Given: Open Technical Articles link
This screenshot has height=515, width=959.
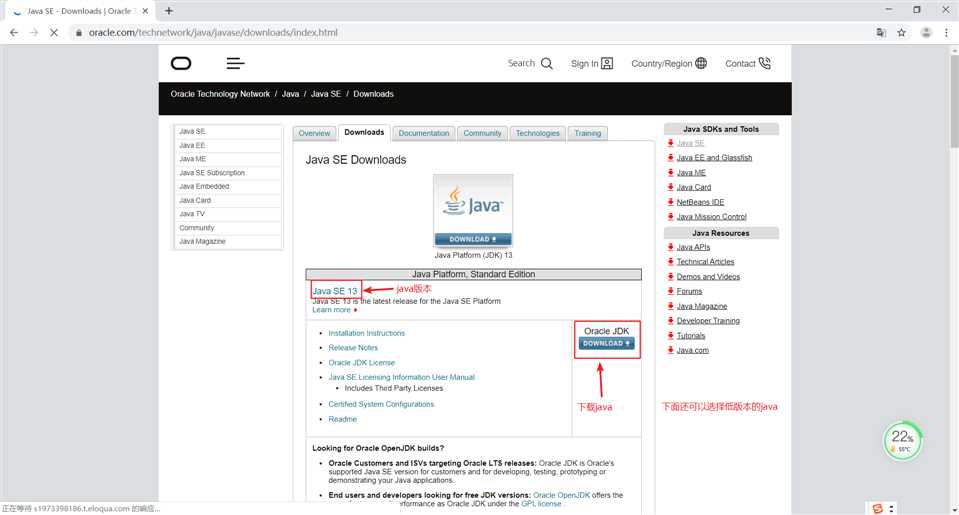Looking at the screenshot, I should pos(705,262).
